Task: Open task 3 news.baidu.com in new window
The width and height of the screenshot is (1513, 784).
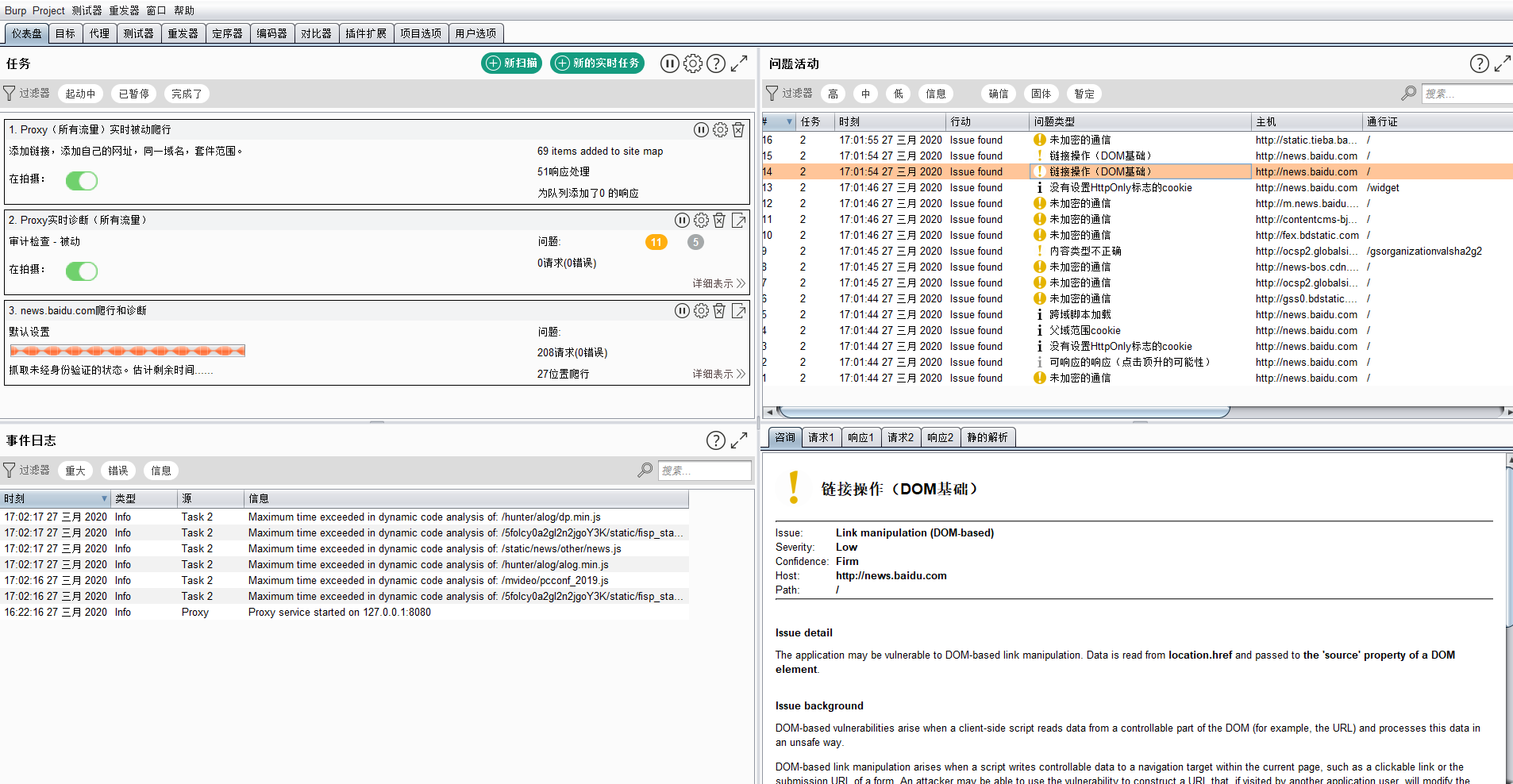Action: pyautogui.click(x=738, y=310)
